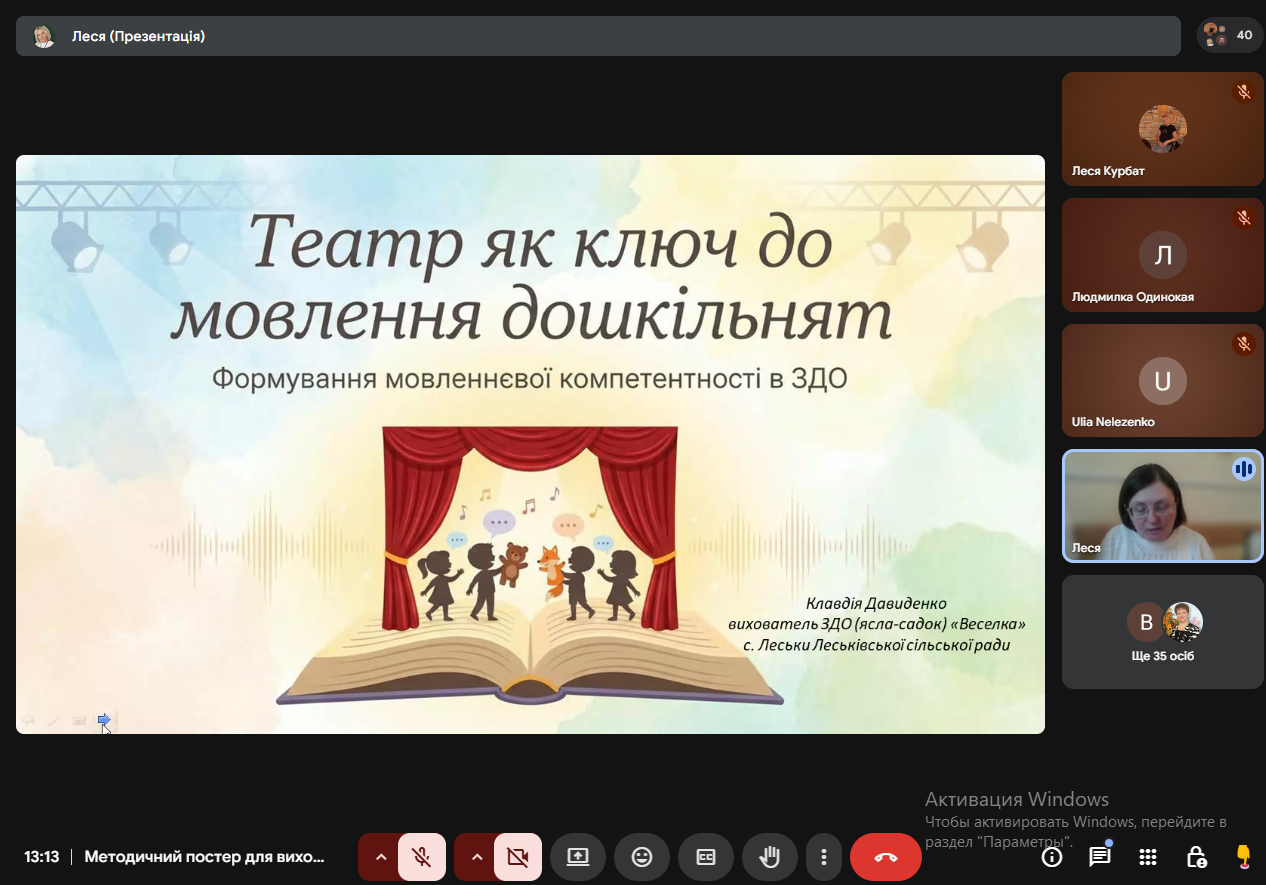Open the more options three-dot menu
The width and height of the screenshot is (1266, 885).
pyautogui.click(x=824, y=857)
